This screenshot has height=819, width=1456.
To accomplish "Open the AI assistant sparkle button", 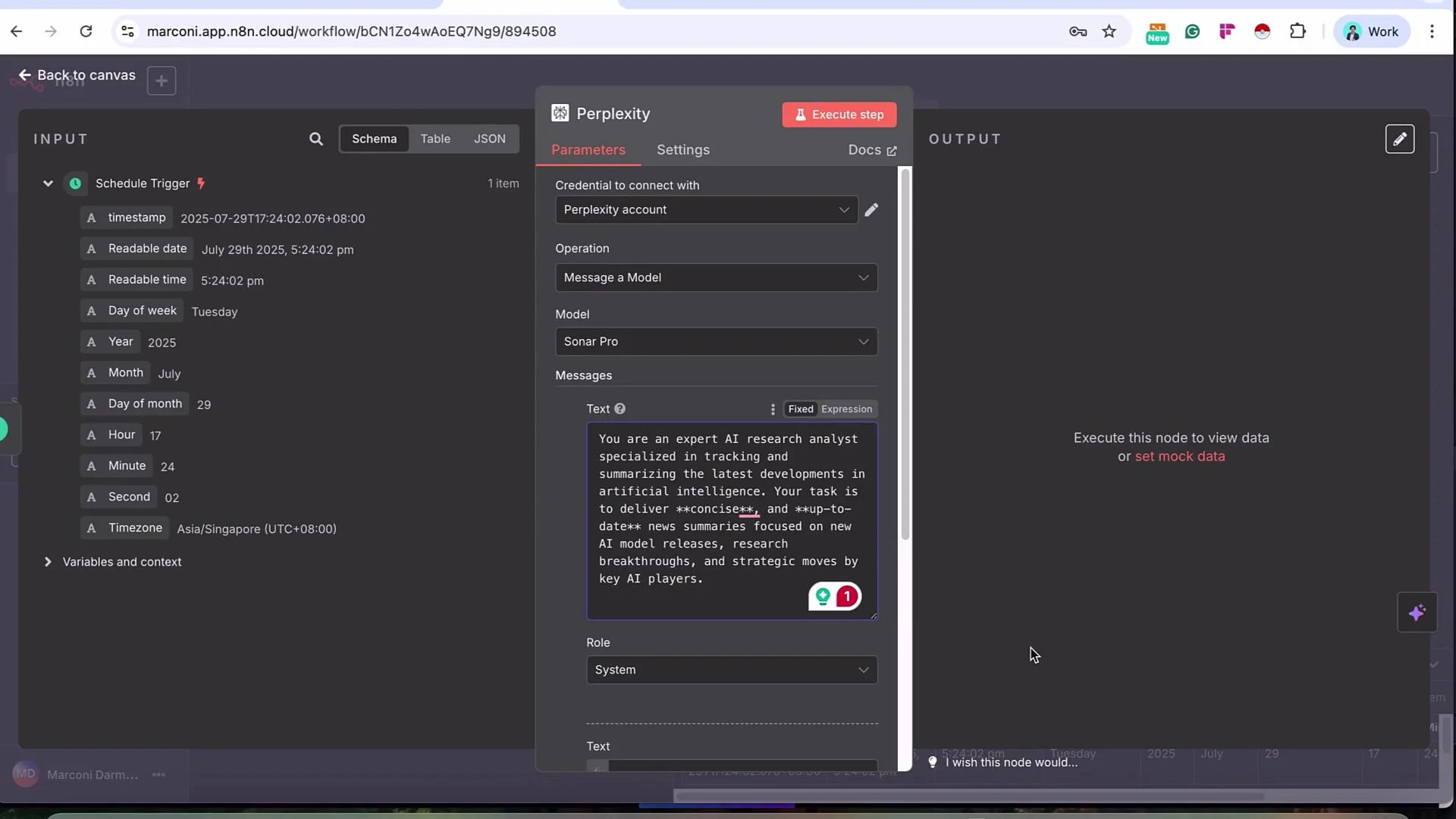I will (1417, 613).
